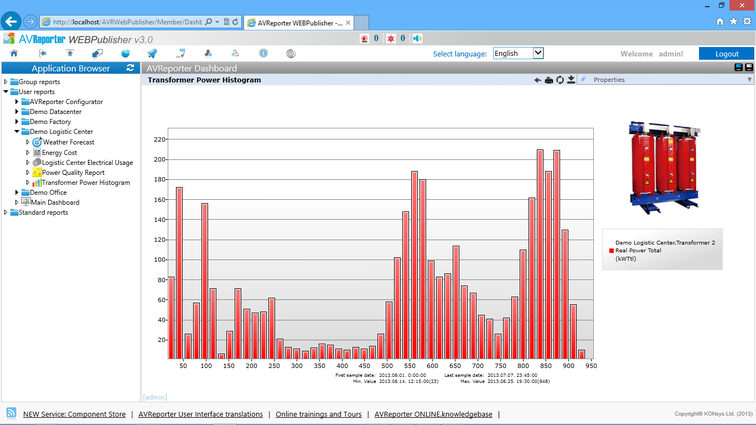Collapse the Demo Logistic Center folder
Viewport: 756px width, 425px height.
[17, 132]
